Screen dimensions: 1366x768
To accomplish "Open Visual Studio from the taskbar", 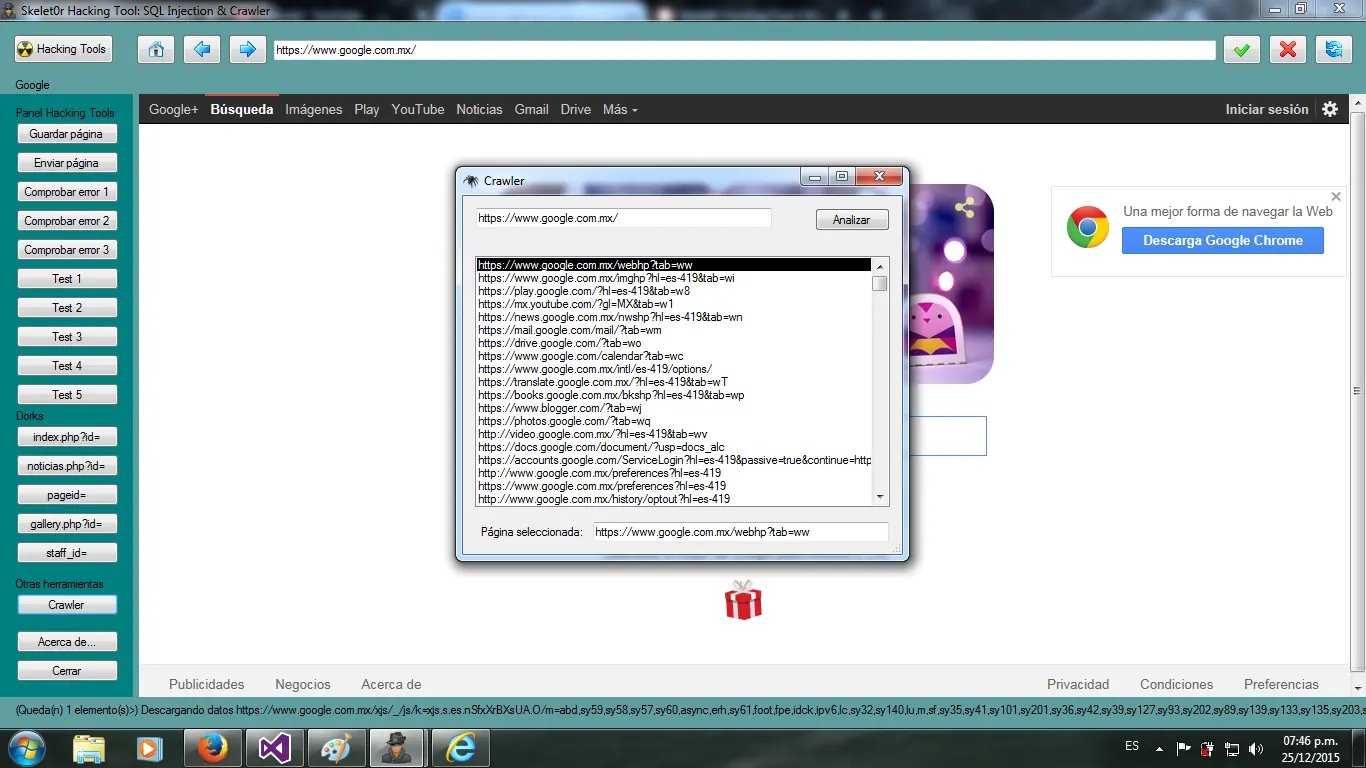I will [x=274, y=748].
